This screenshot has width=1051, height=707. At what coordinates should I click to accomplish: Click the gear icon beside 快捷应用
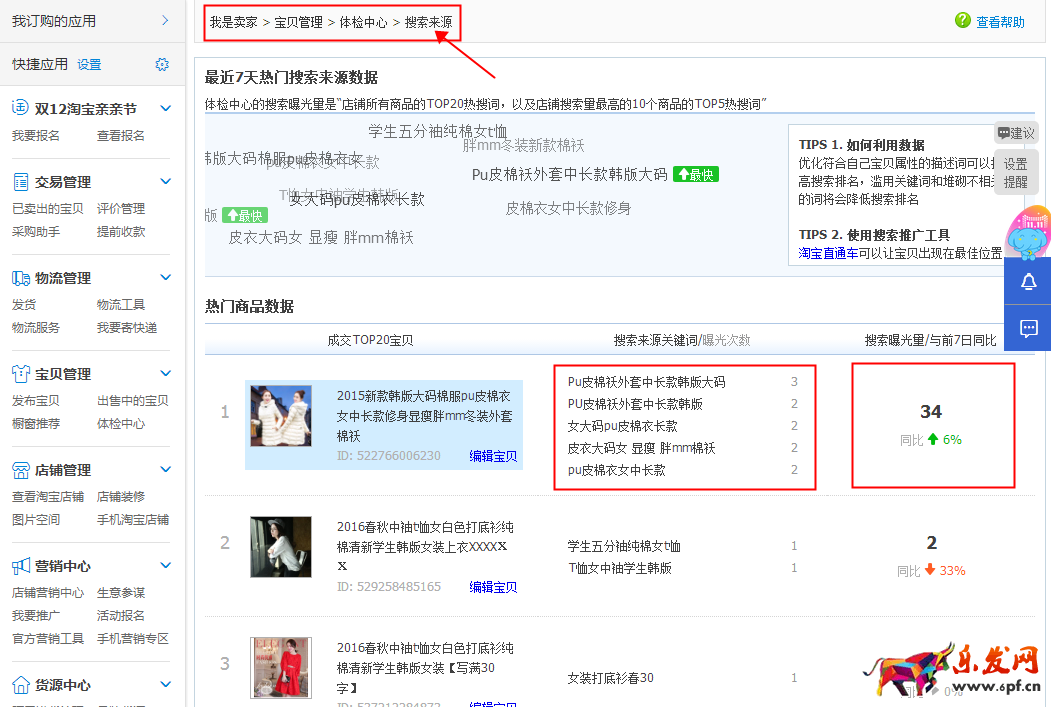(x=162, y=64)
